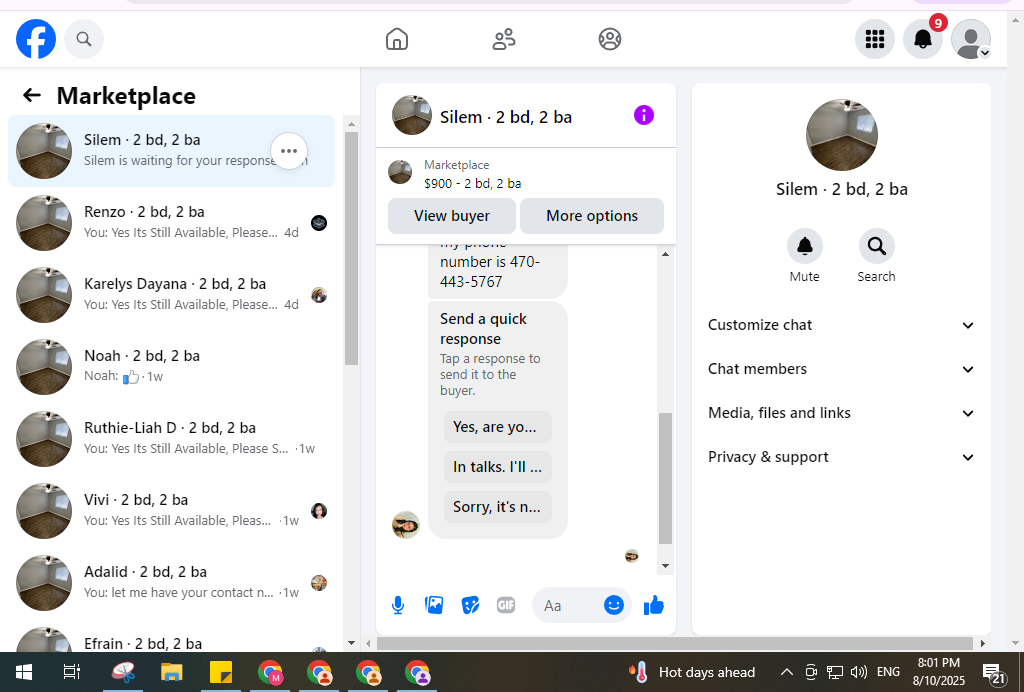The height and width of the screenshot is (692, 1024).
Task: Open Windows Start menu
Action: click(24, 672)
